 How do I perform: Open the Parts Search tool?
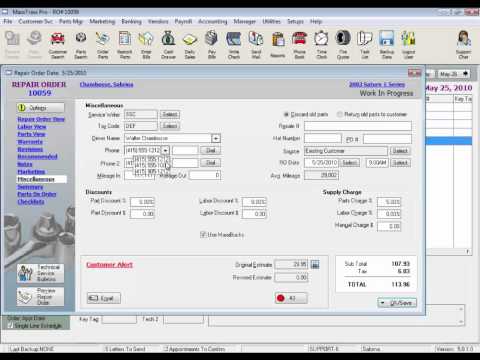(81, 45)
